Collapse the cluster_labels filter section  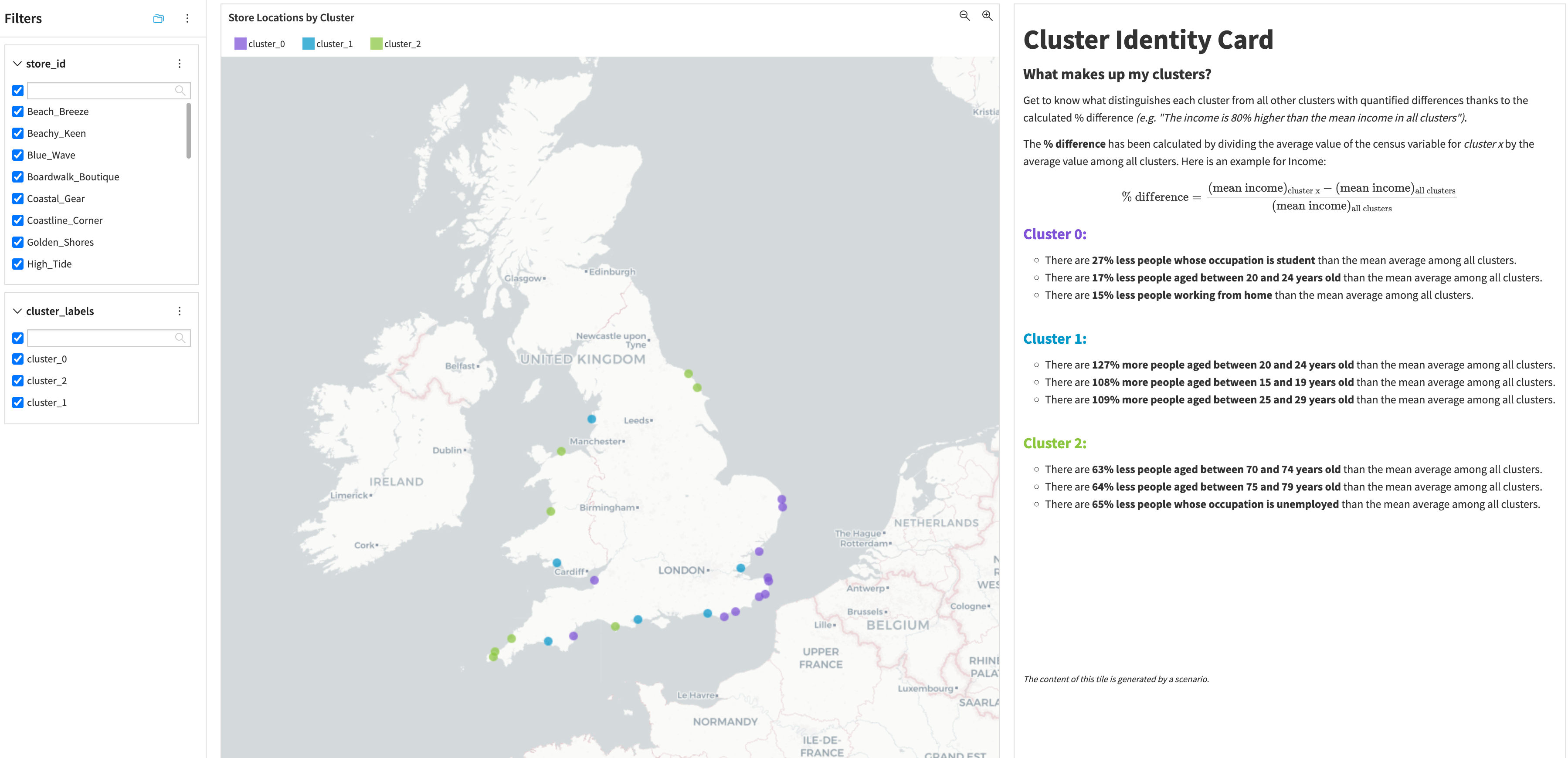coord(18,311)
